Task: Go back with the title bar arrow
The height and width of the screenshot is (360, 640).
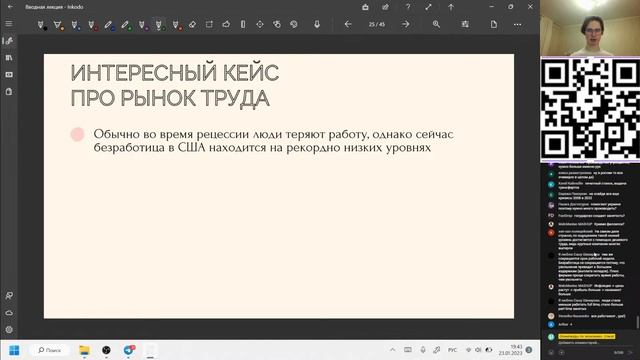Action: click(x=10, y=7)
